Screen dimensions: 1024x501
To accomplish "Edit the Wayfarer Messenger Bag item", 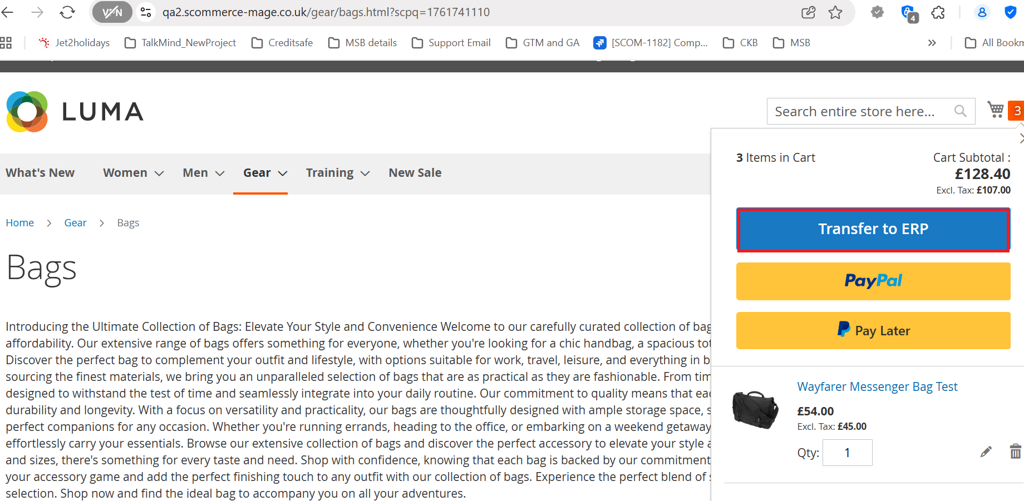I will point(986,452).
